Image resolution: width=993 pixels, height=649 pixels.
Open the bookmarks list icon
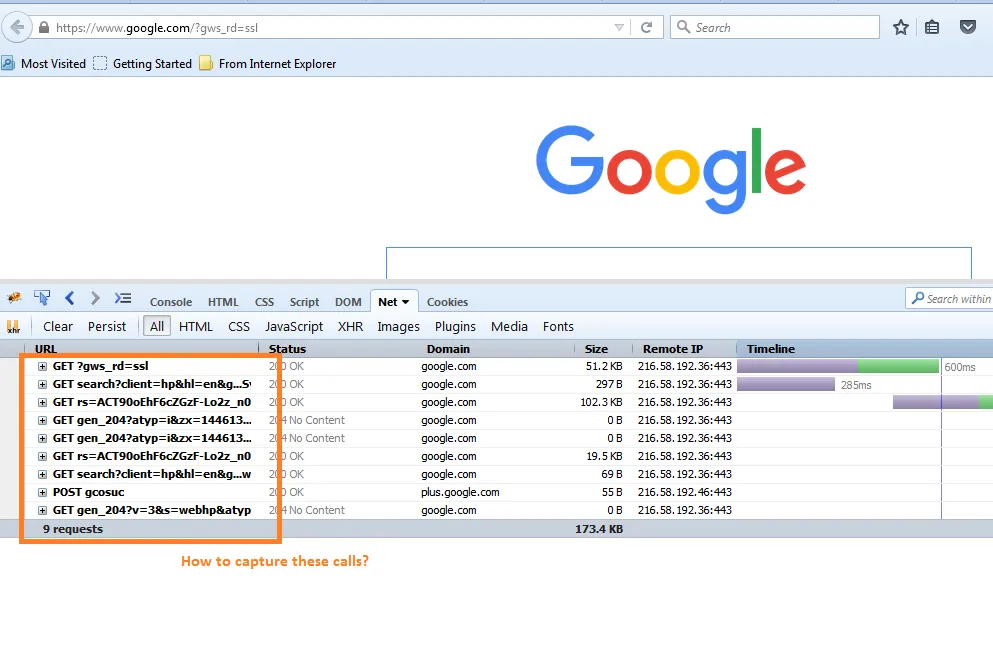932,27
